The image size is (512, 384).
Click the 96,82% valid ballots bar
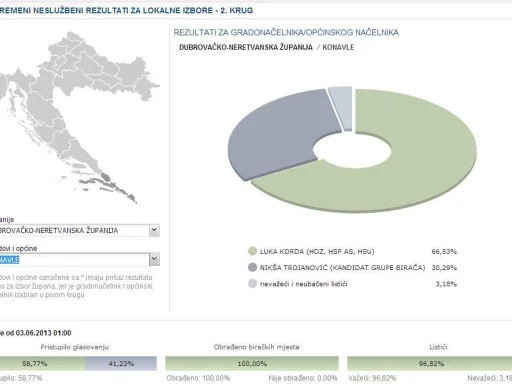pos(429,363)
